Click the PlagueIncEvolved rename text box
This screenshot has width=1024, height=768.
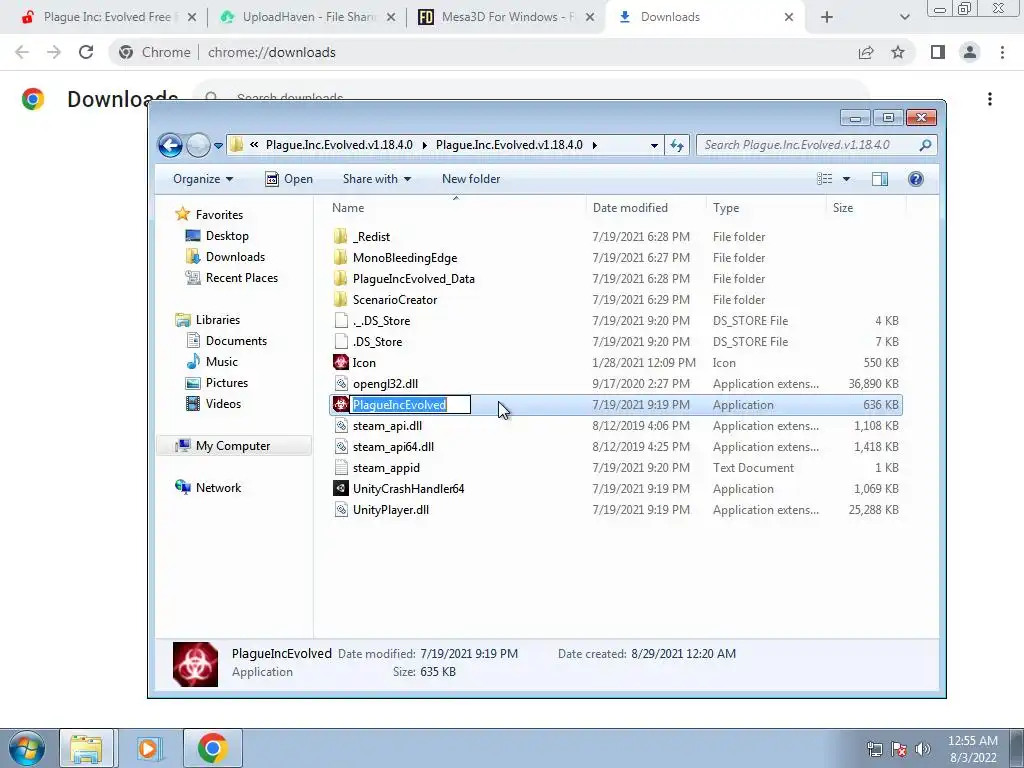[410, 405]
